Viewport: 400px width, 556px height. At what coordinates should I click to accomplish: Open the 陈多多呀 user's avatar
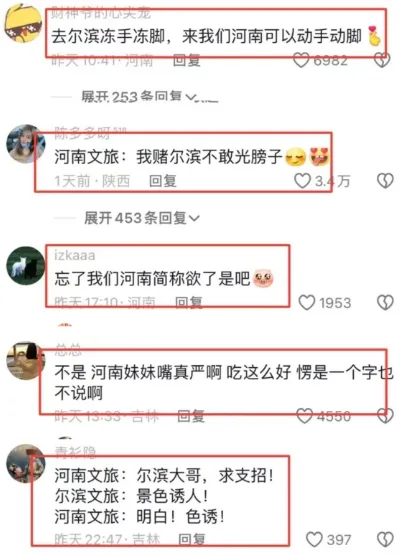point(26,144)
